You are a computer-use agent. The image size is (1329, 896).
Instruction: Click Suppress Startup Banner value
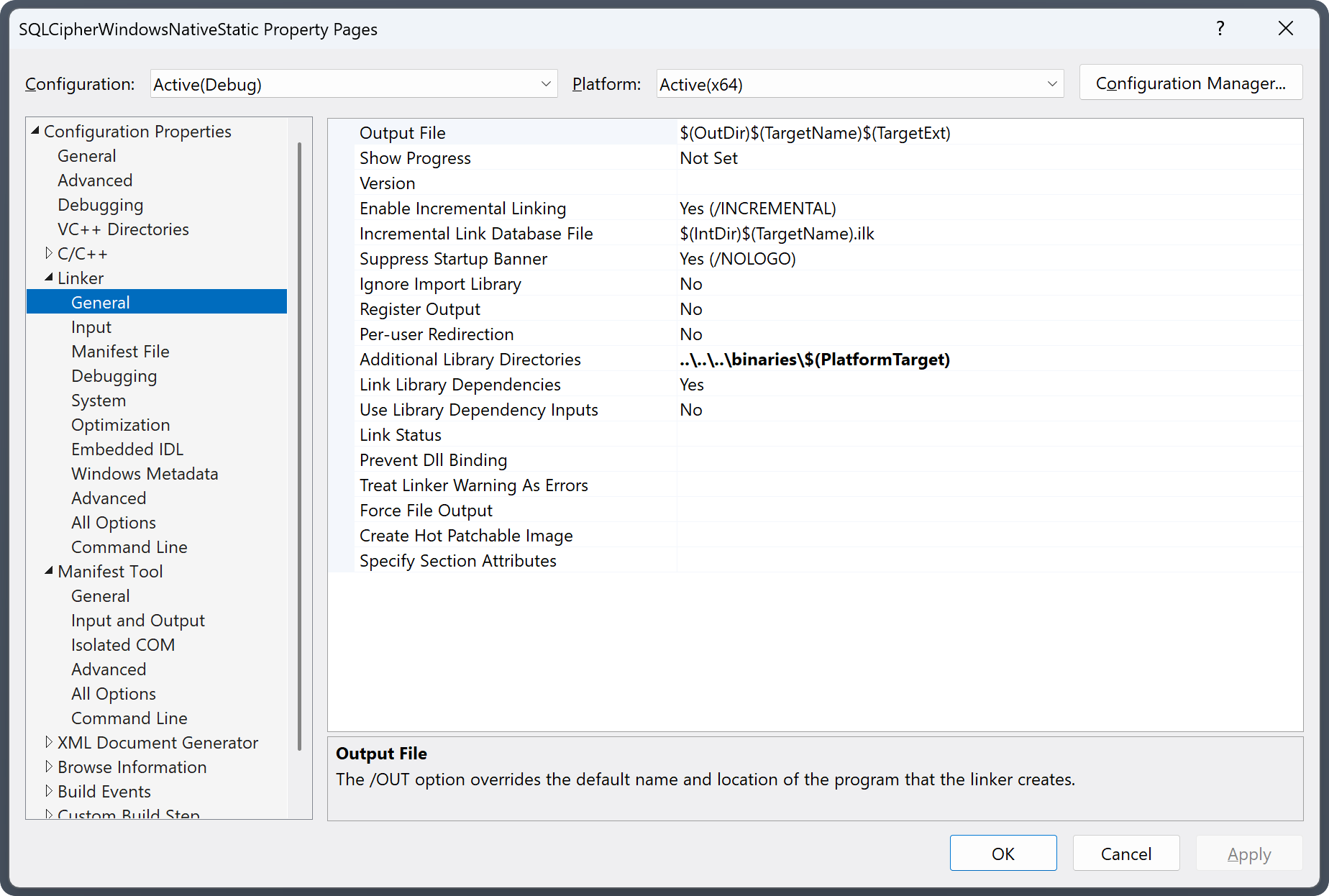990,259
